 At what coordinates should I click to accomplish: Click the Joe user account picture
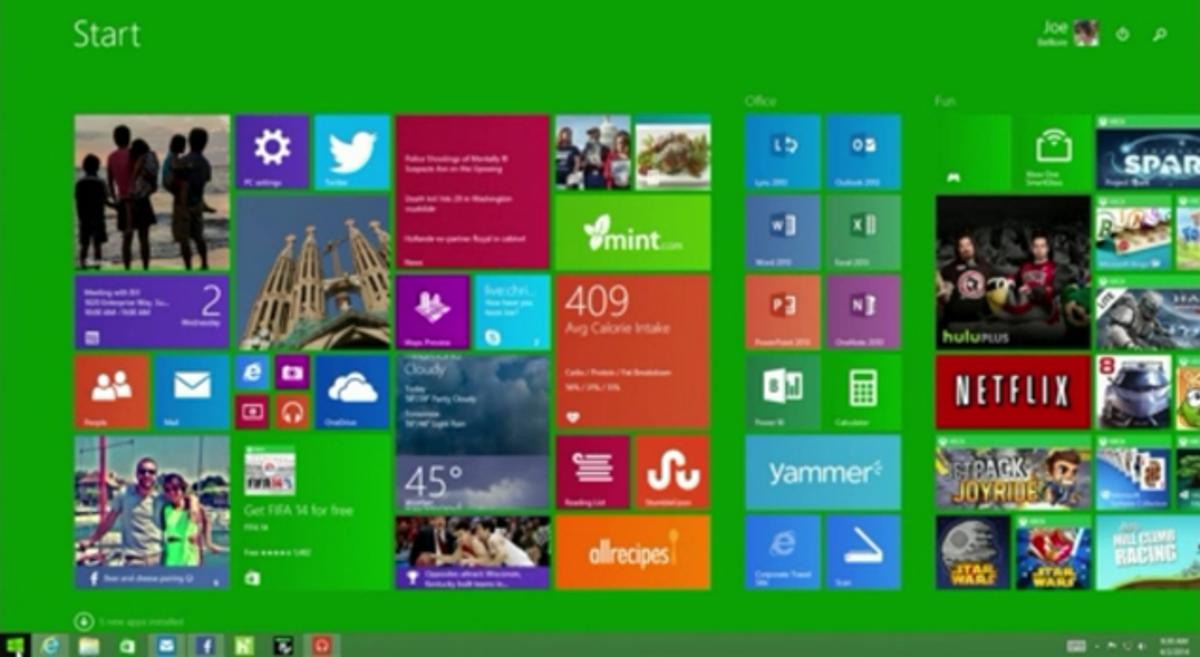[1086, 33]
